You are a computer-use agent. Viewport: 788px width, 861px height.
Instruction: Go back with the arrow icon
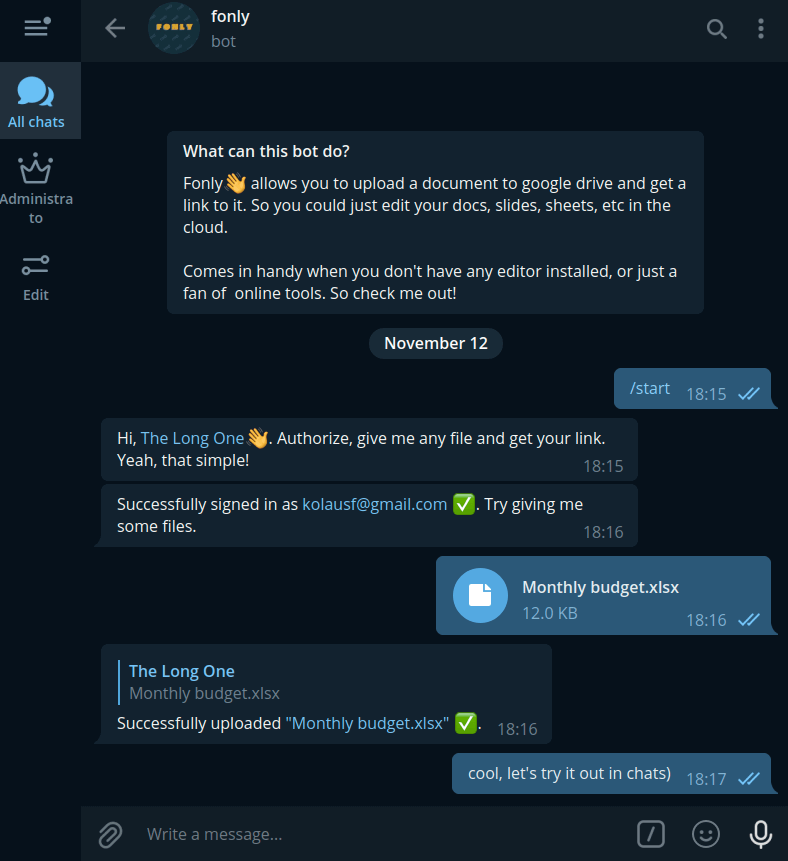(x=115, y=28)
